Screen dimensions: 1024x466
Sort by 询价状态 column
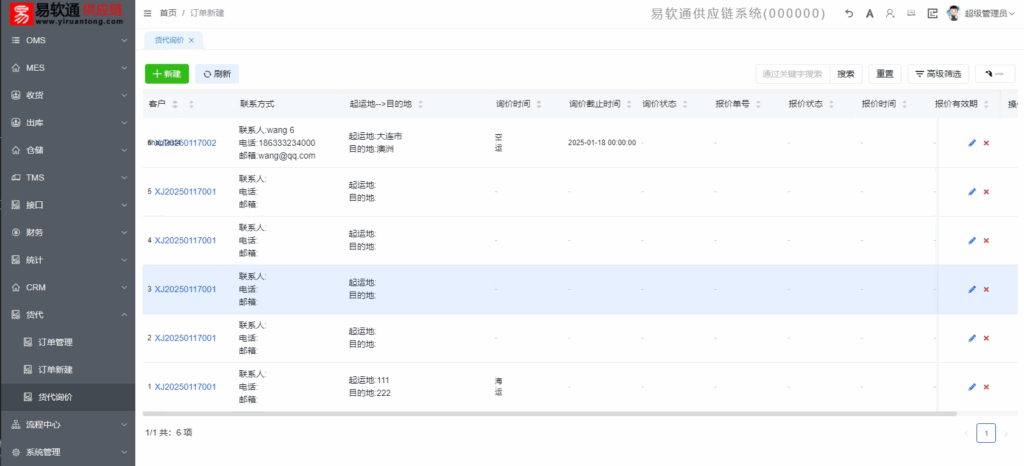686,104
